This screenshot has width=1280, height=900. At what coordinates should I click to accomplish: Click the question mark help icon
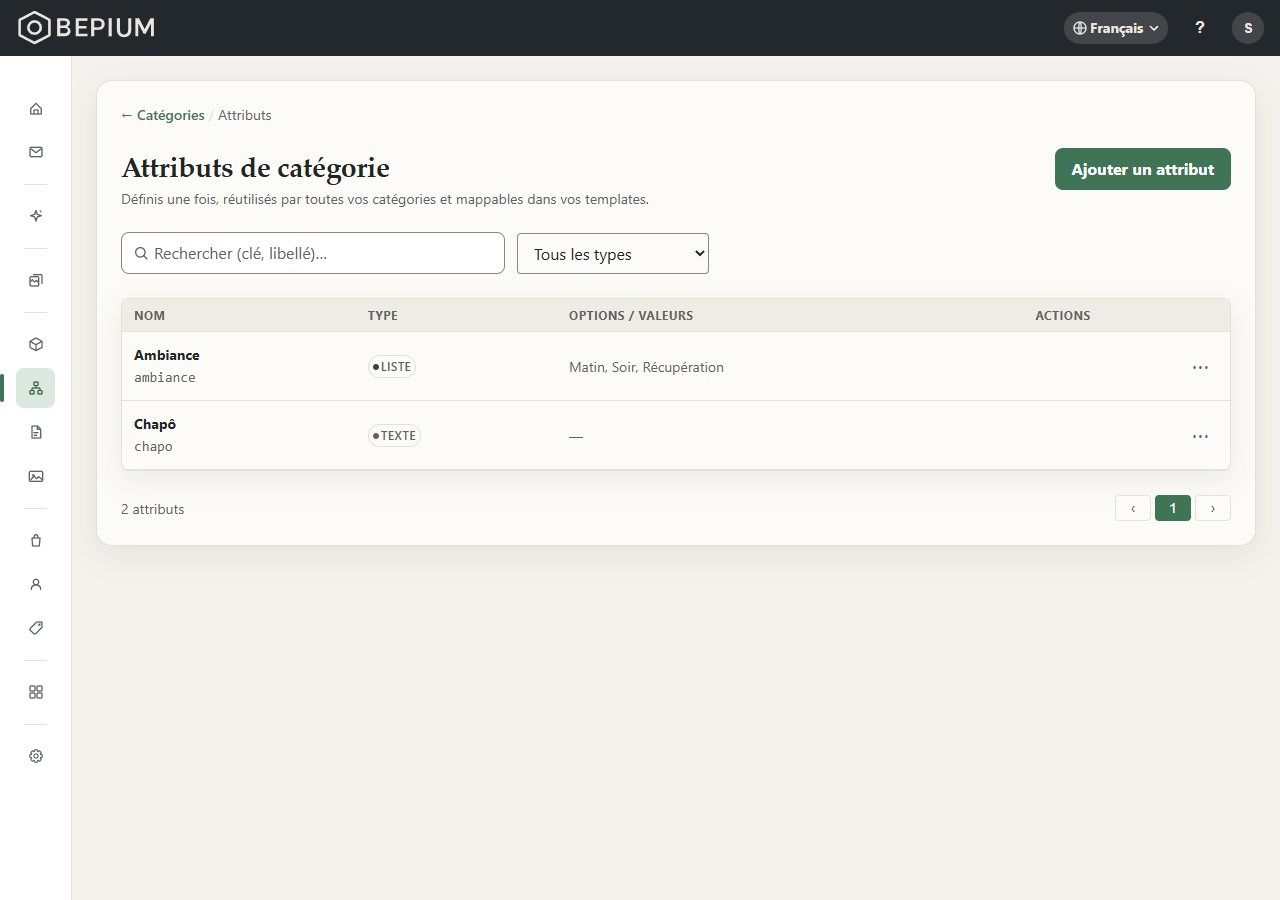pyautogui.click(x=1200, y=28)
